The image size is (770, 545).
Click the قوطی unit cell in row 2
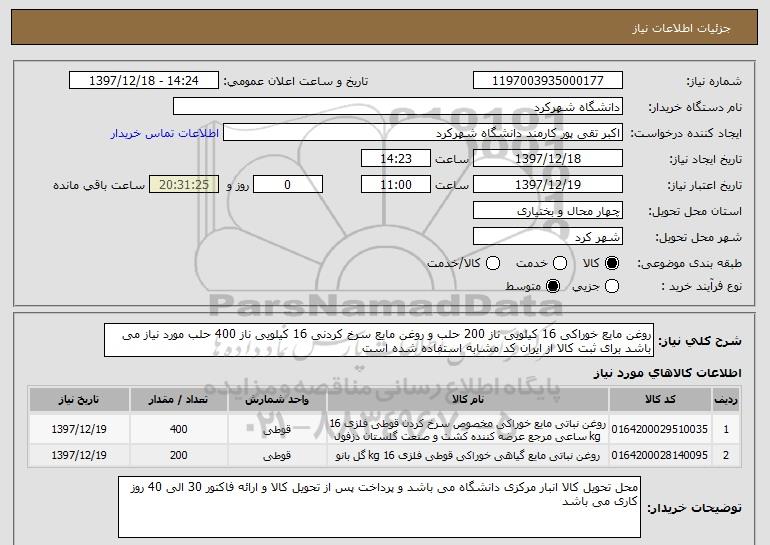click(277, 455)
